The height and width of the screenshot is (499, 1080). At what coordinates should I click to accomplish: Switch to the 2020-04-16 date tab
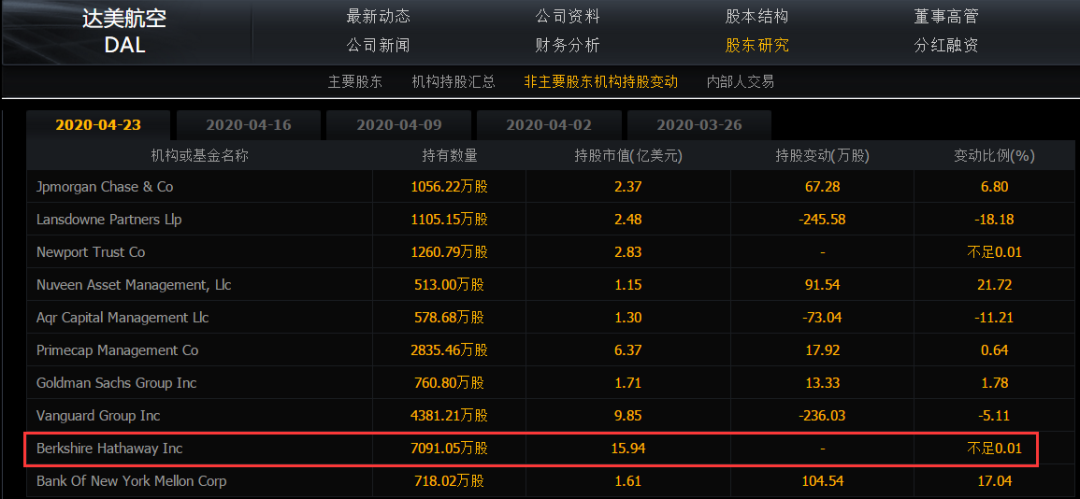(249, 125)
